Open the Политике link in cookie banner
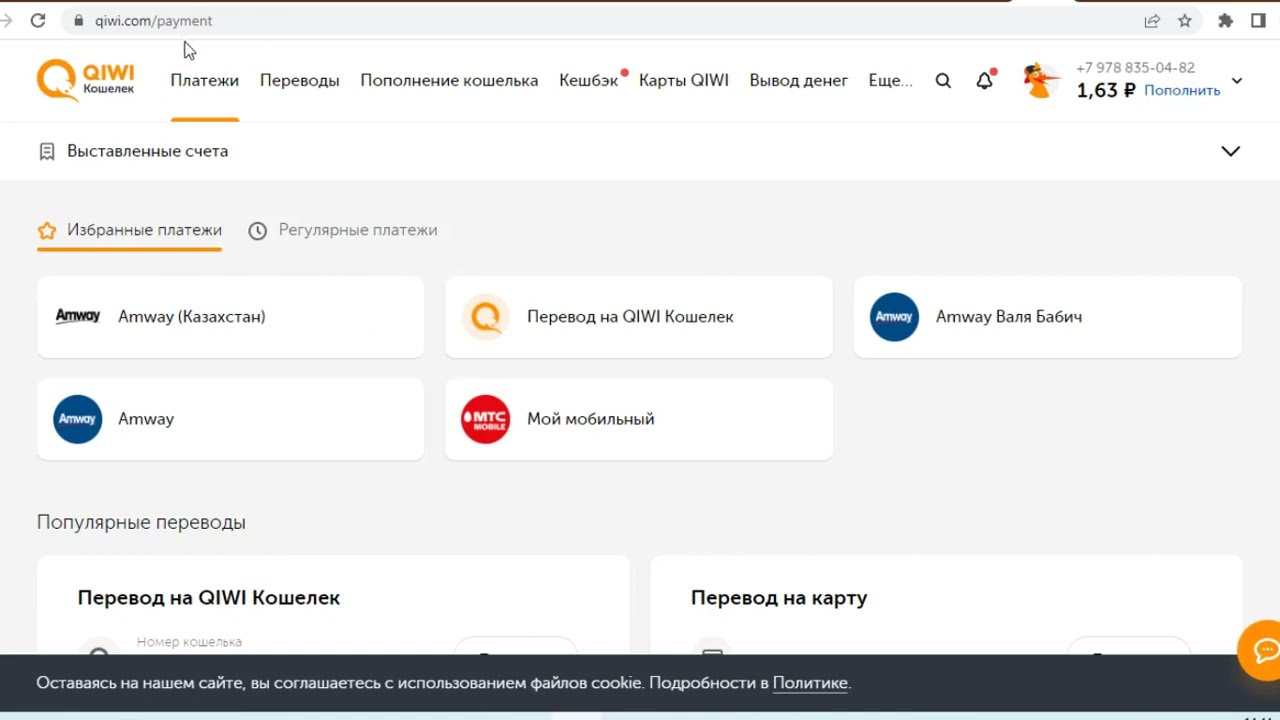This screenshot has height=720, width=1280. 810,683
